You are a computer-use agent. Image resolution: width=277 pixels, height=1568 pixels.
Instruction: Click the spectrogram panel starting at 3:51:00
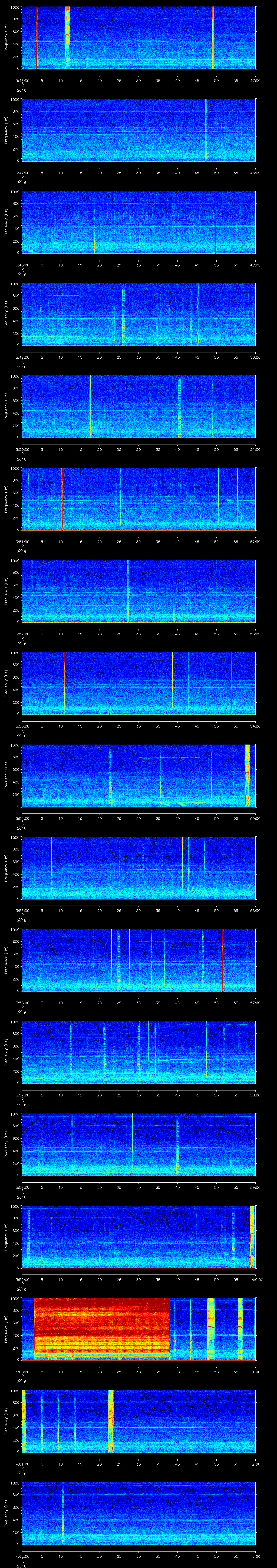click(138, 499)
